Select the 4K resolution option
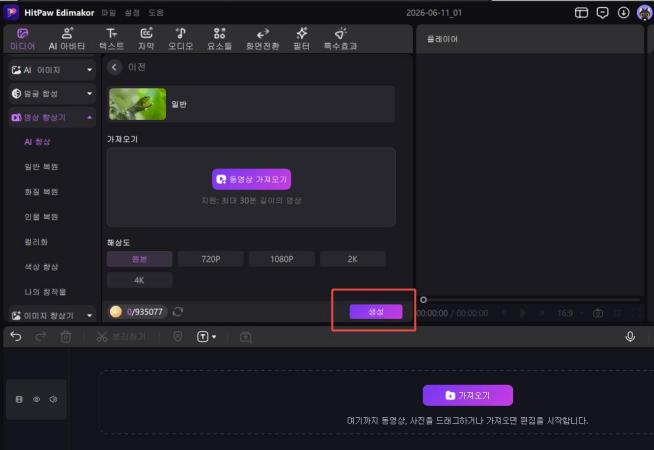This screenshot has height=450, width=654. point(139,280)
